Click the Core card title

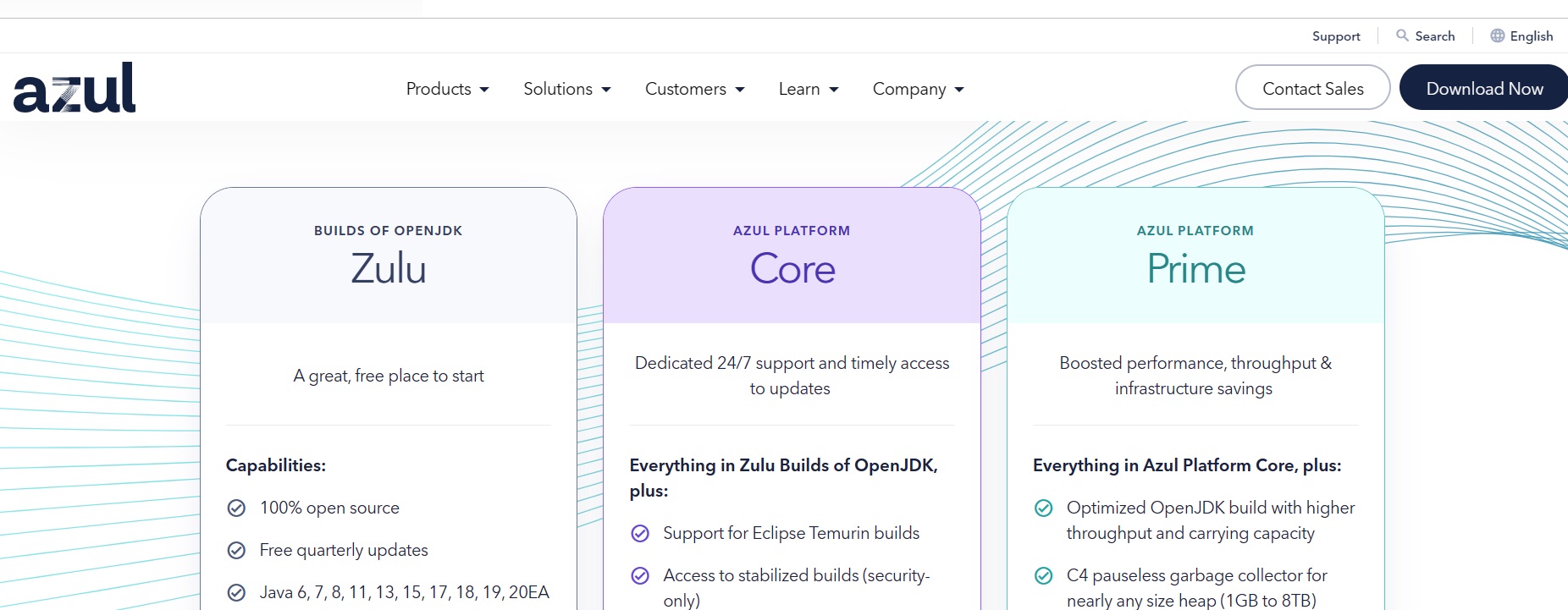(x=792, y=269)
